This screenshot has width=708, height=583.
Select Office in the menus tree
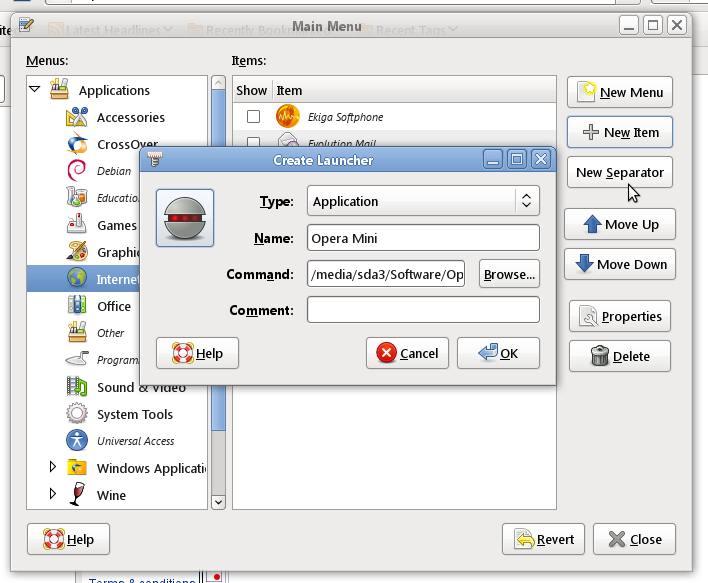coord(114,306)
